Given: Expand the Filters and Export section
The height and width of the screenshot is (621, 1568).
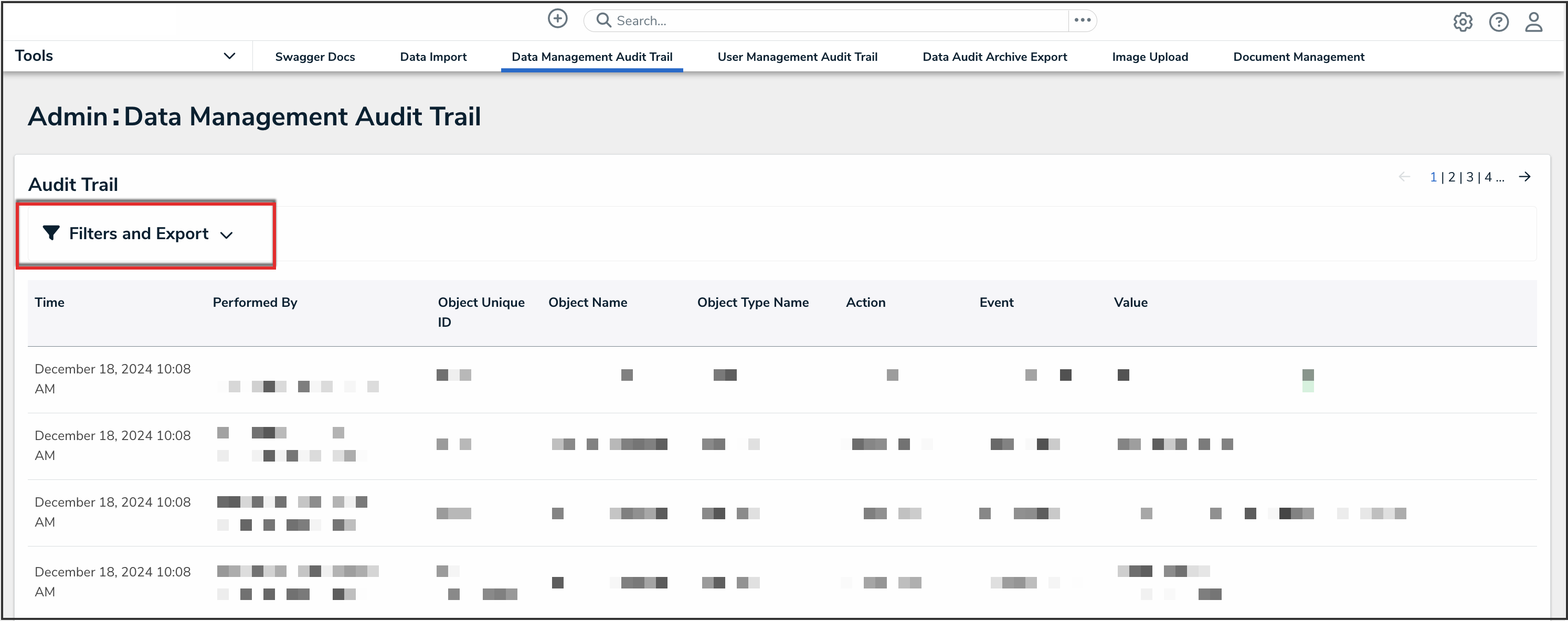Looking at the screenshot, I should 139,233.
